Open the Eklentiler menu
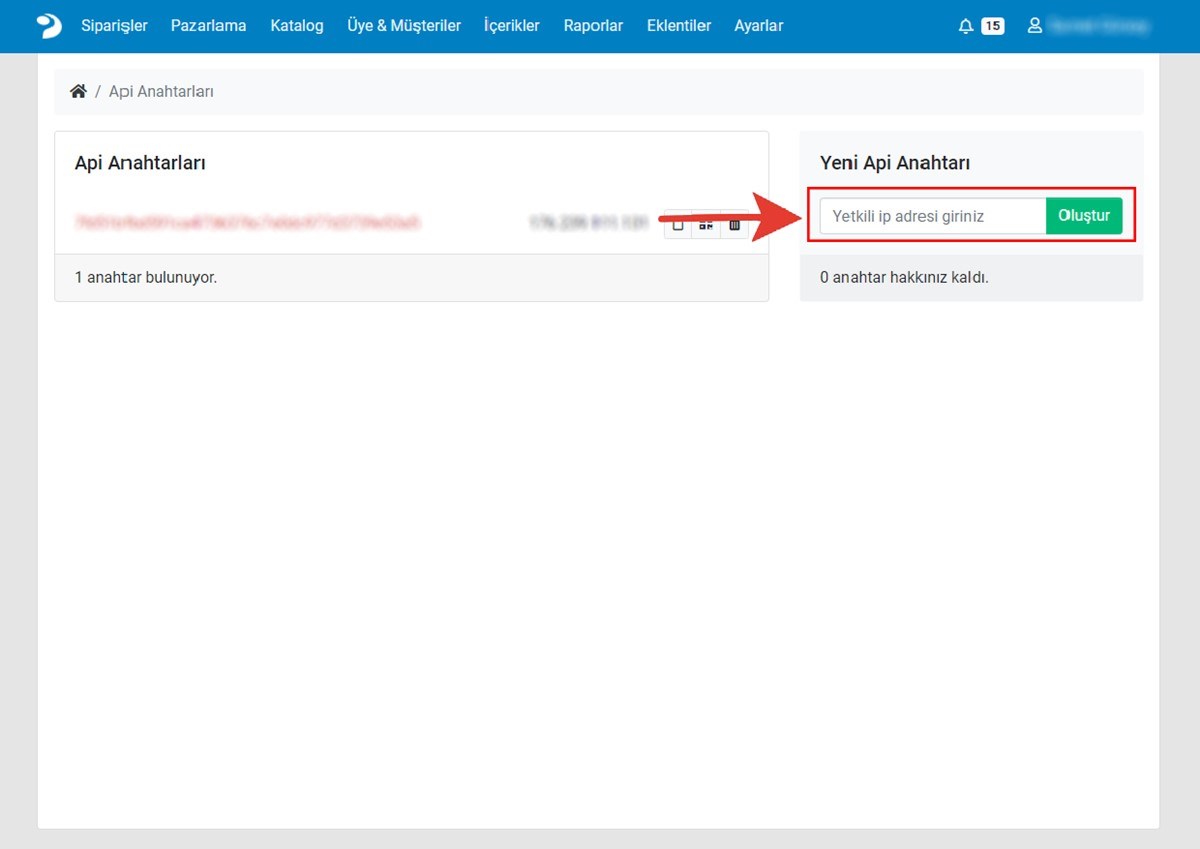 679,26
